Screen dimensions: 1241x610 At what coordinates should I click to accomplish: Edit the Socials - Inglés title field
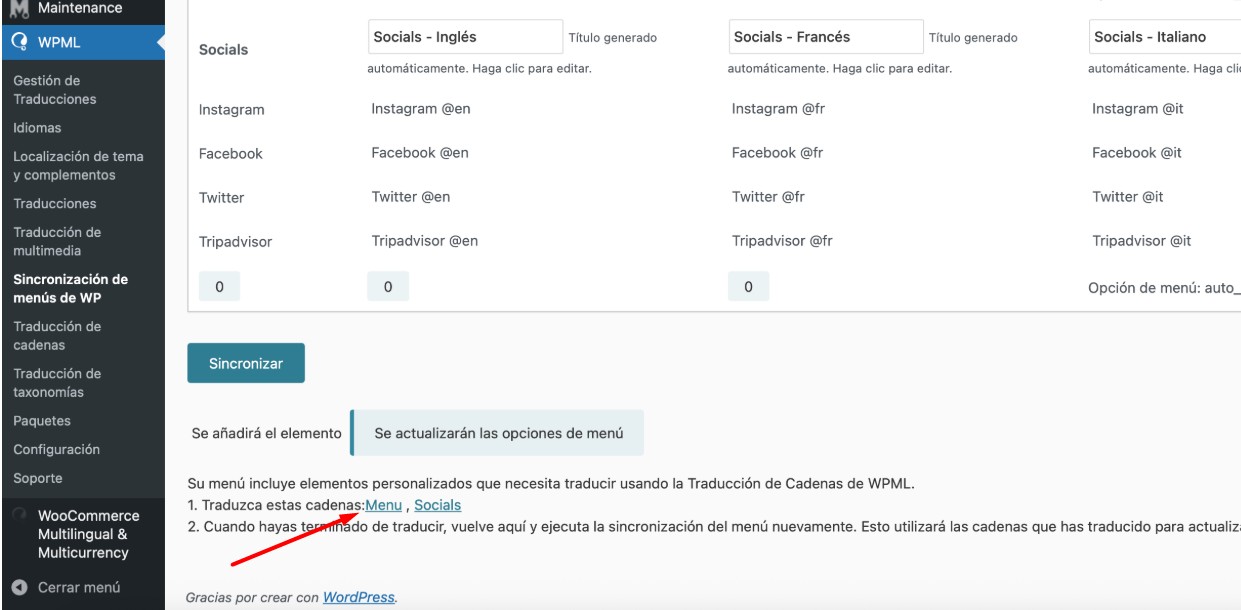pyautogui.click(x=465, y=37)
